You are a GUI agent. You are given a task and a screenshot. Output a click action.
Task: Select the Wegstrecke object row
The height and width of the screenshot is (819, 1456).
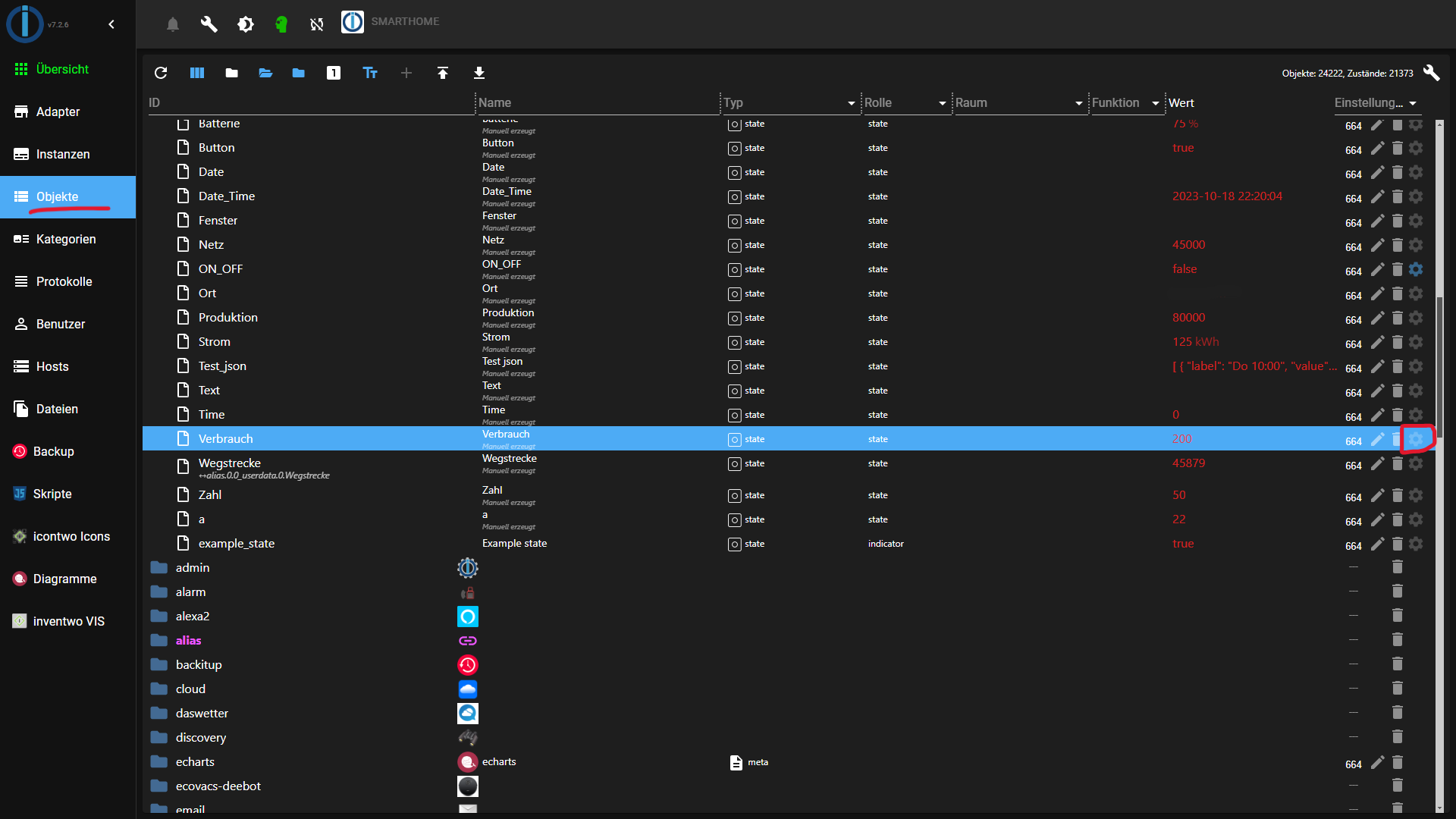point(788,466)
